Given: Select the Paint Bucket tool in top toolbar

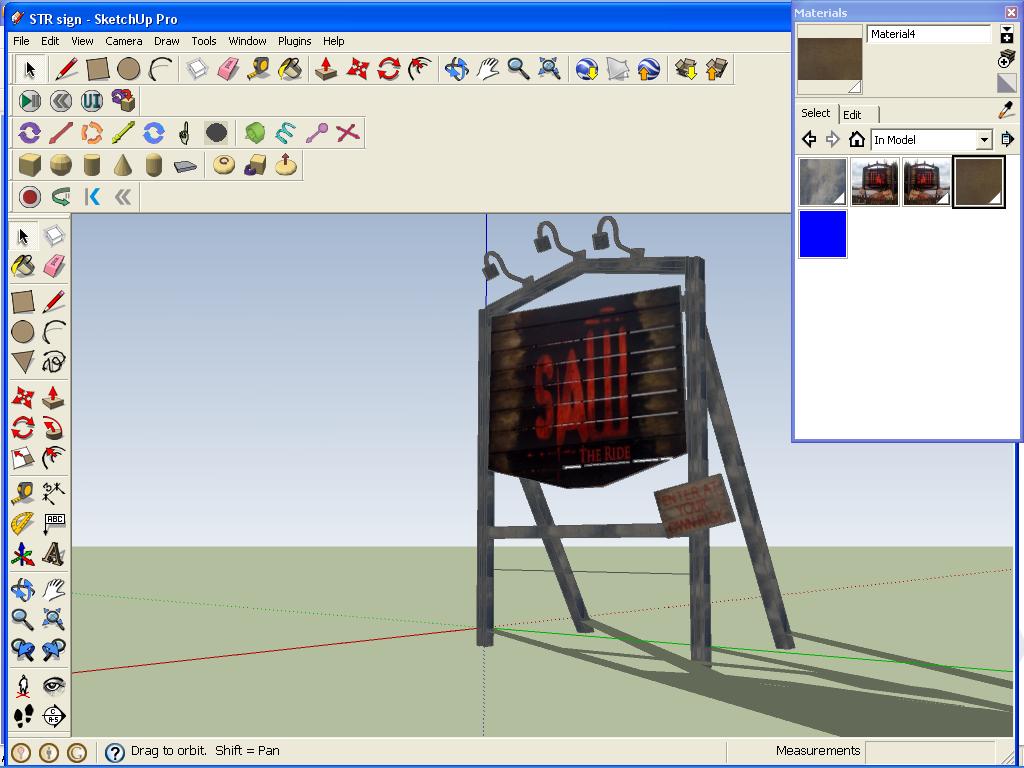Looking at the screenshot, I should point(290,69).
